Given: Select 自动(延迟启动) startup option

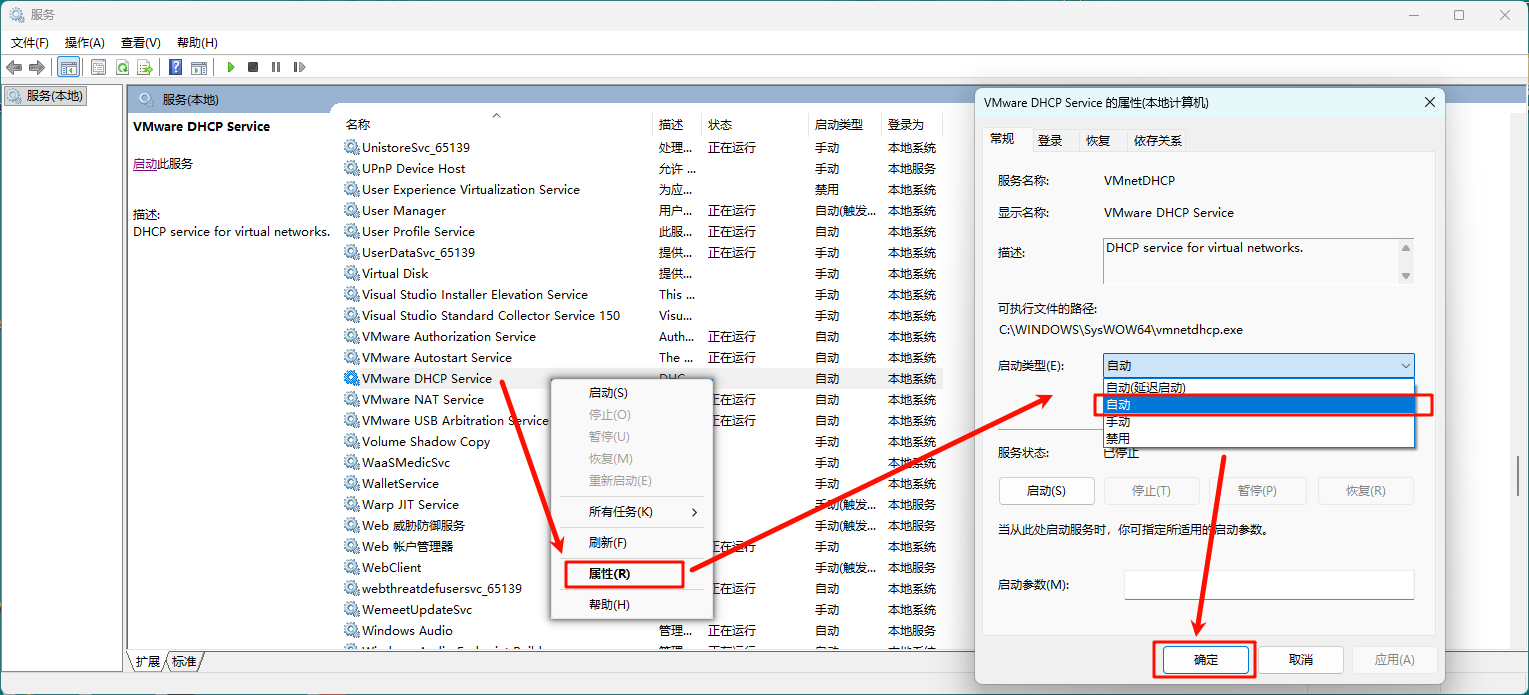Looking at the screenshot, I should 1259,388.
